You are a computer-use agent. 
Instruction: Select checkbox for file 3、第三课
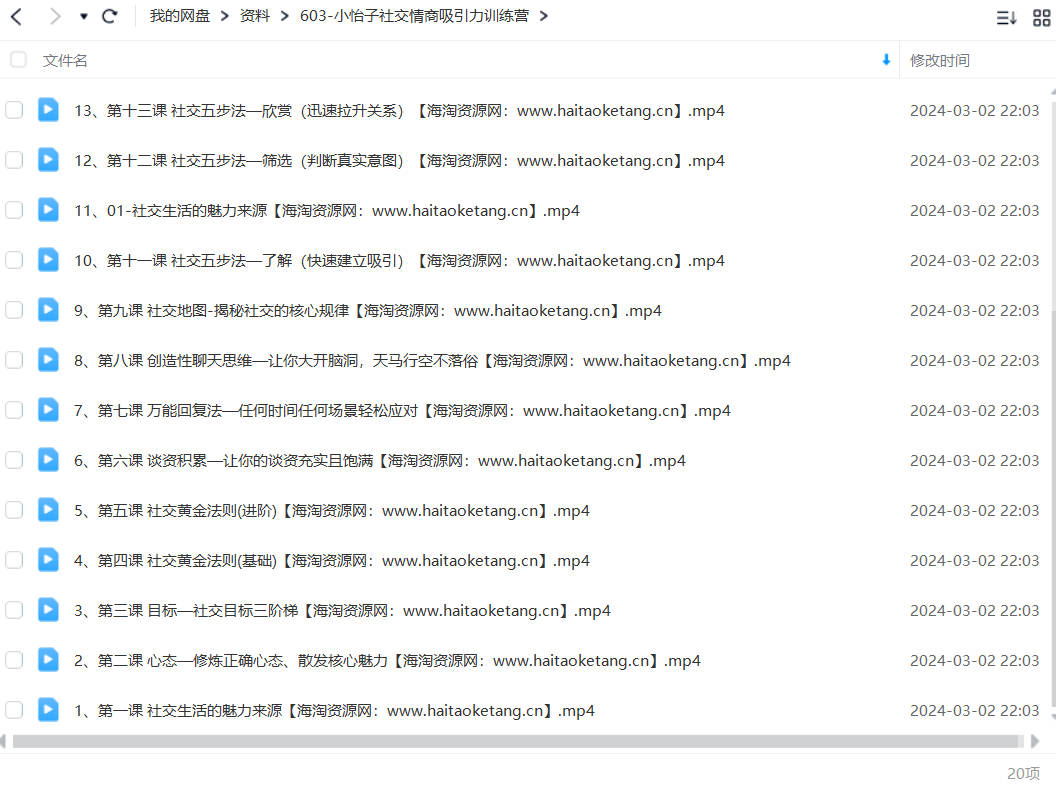(14, 610)
